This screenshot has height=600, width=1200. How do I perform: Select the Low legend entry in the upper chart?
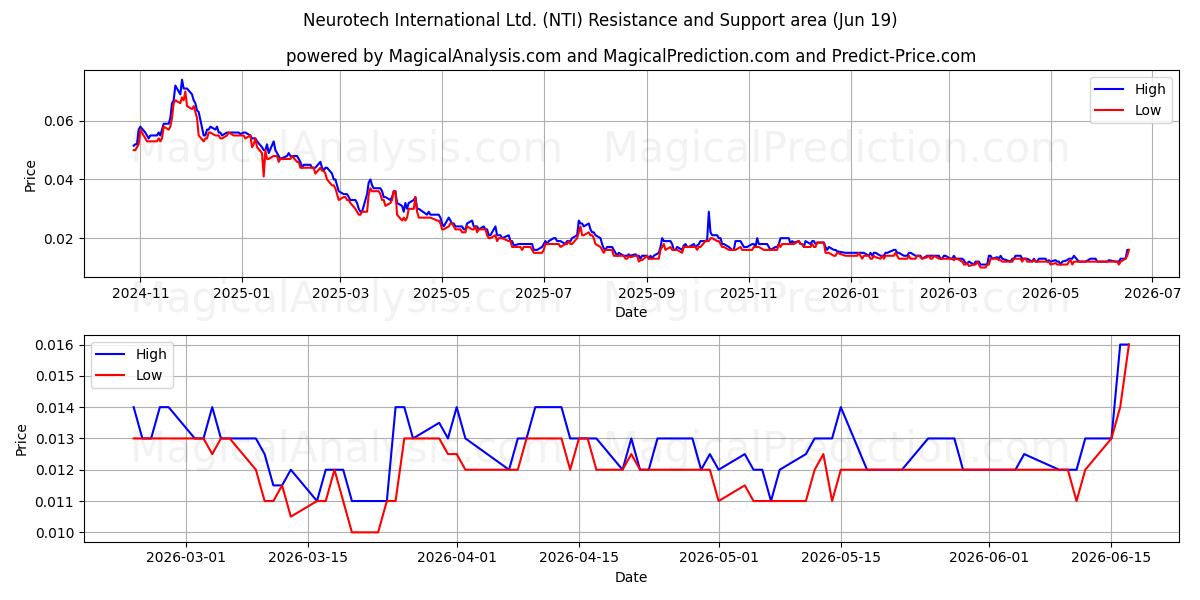point(1131,111)
